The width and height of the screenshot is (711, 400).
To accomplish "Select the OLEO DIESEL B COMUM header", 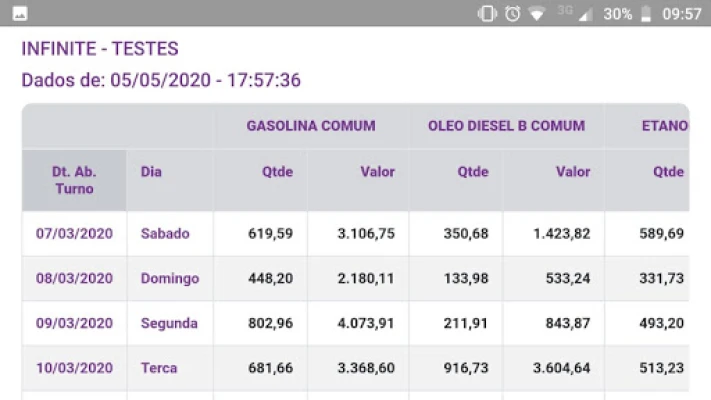I will point(506,126).
